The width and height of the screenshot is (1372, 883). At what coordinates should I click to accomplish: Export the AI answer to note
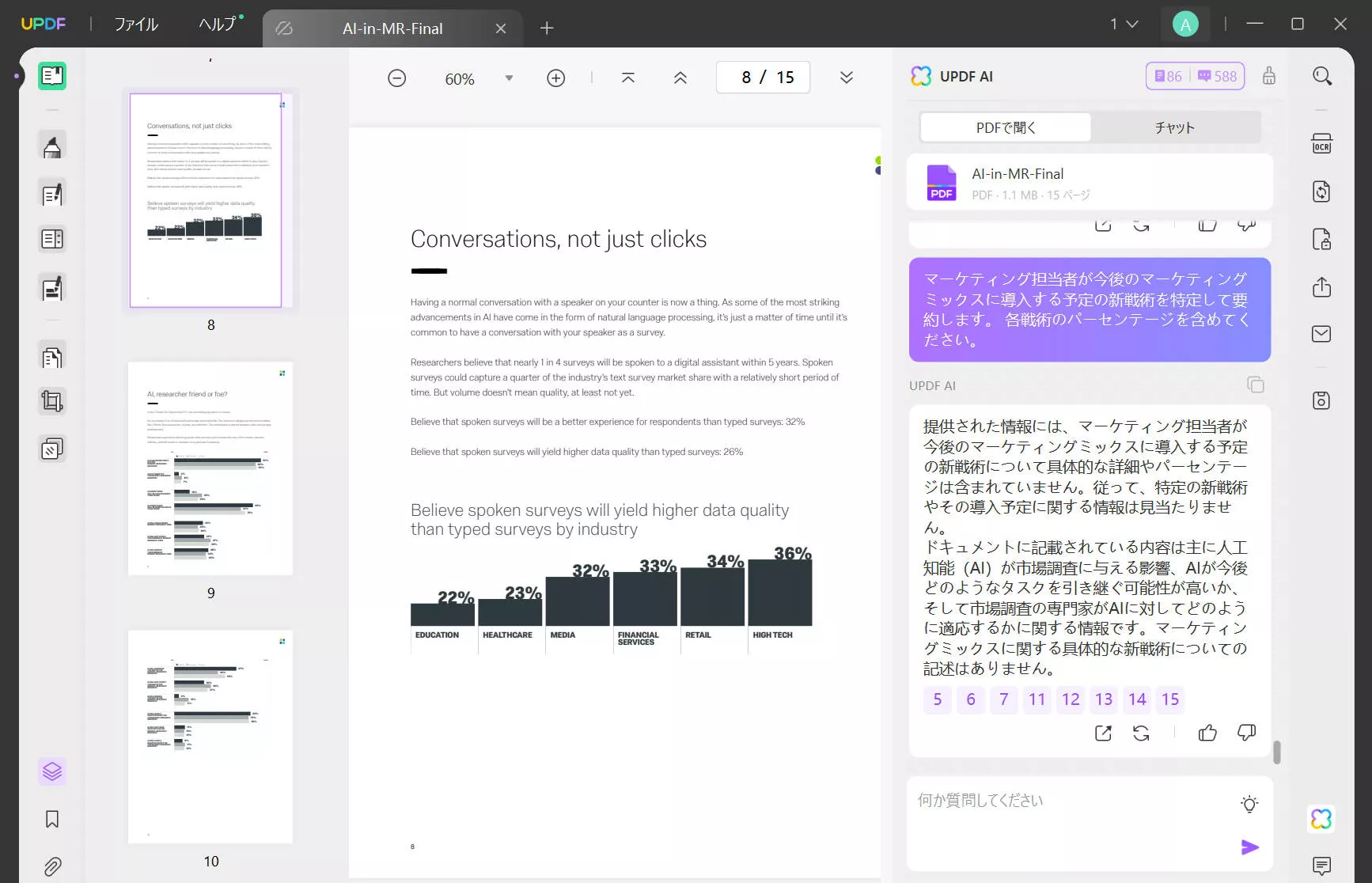point(1103,733)
